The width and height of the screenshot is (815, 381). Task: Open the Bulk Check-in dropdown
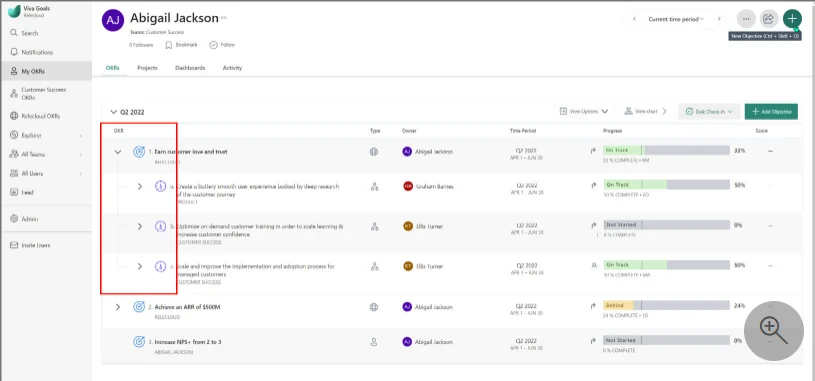(709, 111)
